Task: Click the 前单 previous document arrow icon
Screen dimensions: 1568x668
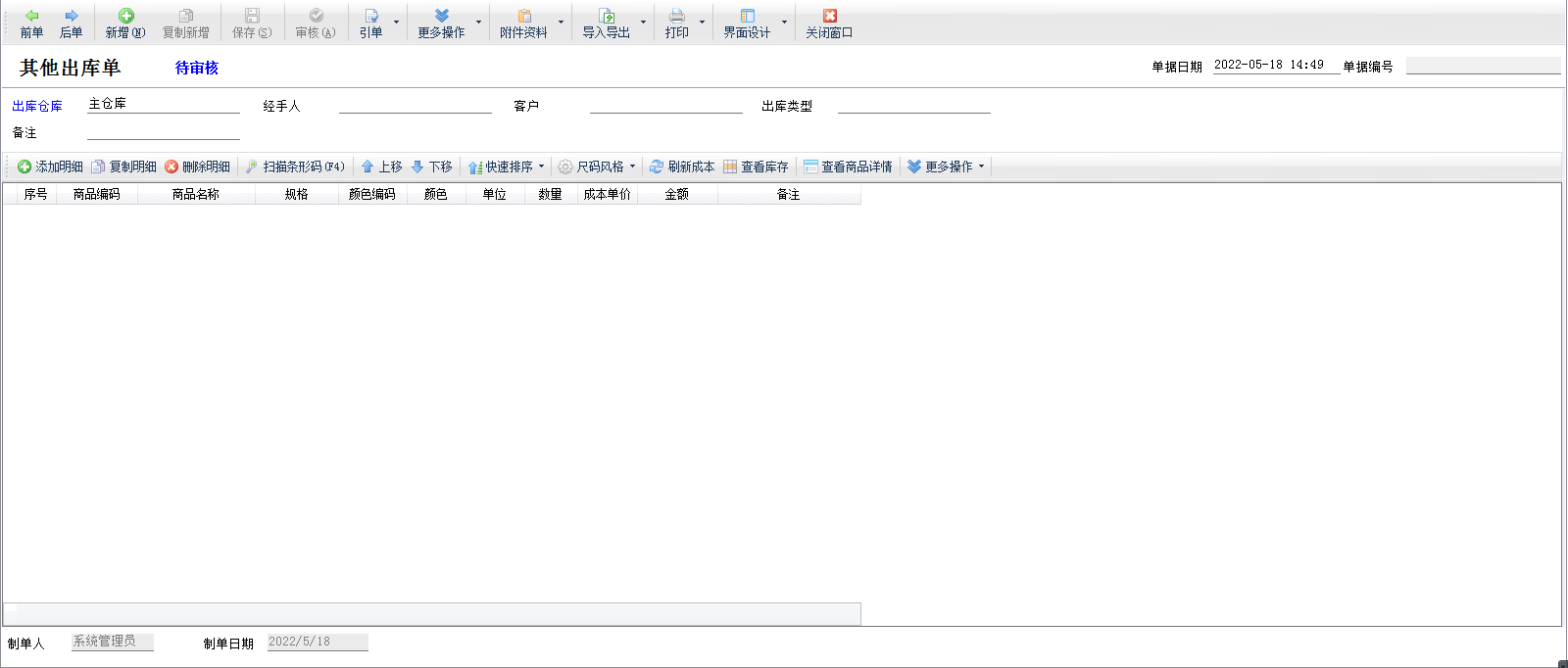Action: point(31,16)
